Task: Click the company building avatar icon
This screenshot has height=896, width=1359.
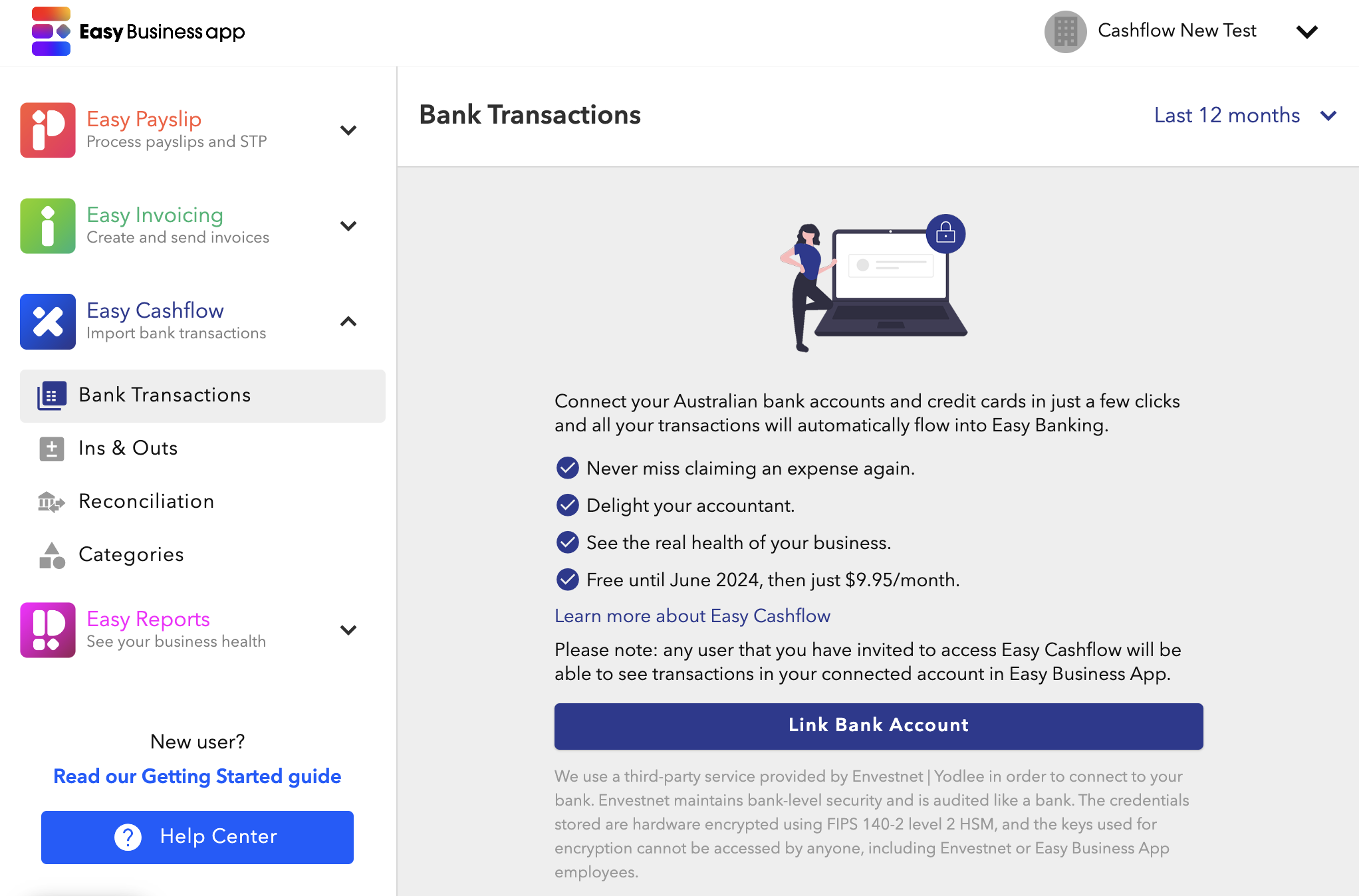Action: [x=1065, y=31]
